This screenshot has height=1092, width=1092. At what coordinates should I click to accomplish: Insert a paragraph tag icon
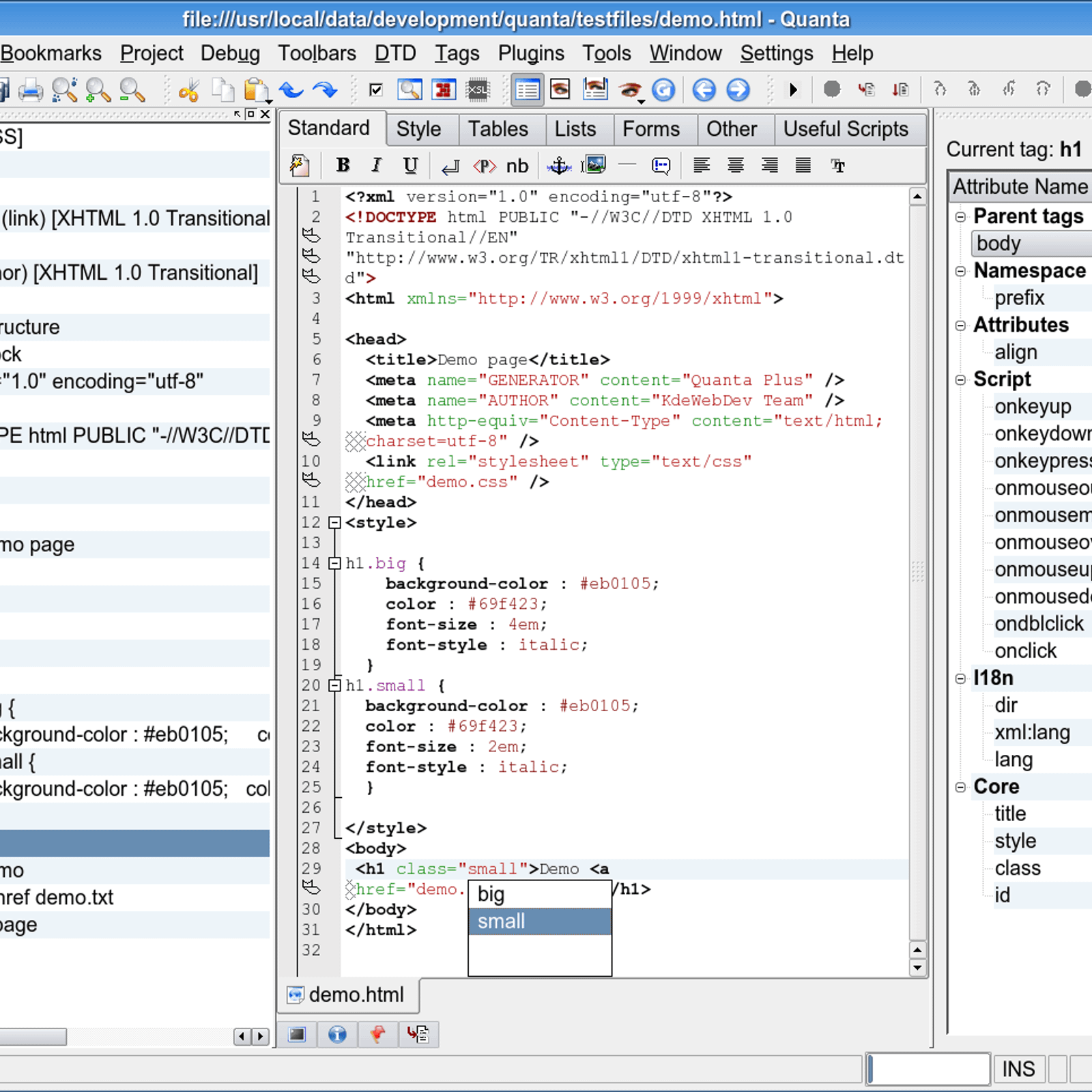pyautogui.click(x=484, y=166)
